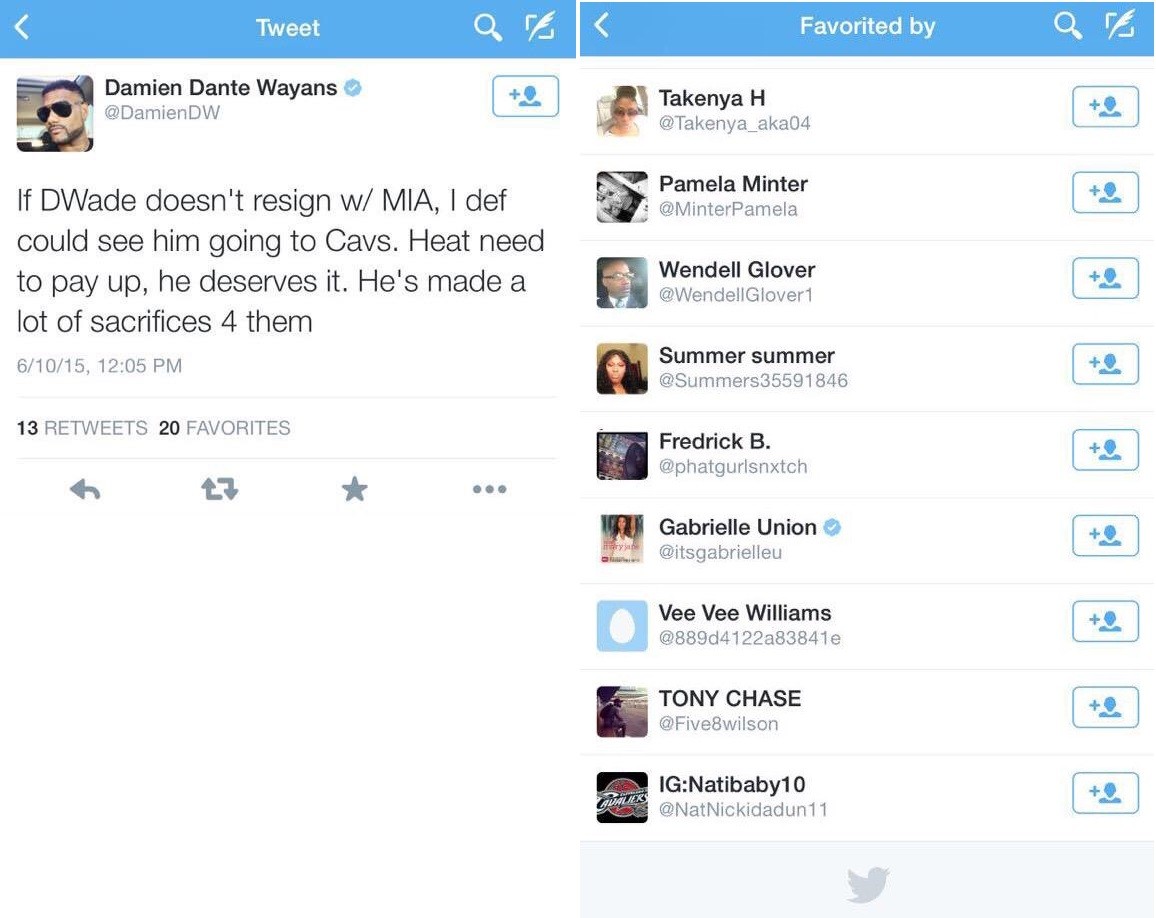This screenshot has height=918, width=1156.
Task: View the 13 Retweets list
Action: 82,428
